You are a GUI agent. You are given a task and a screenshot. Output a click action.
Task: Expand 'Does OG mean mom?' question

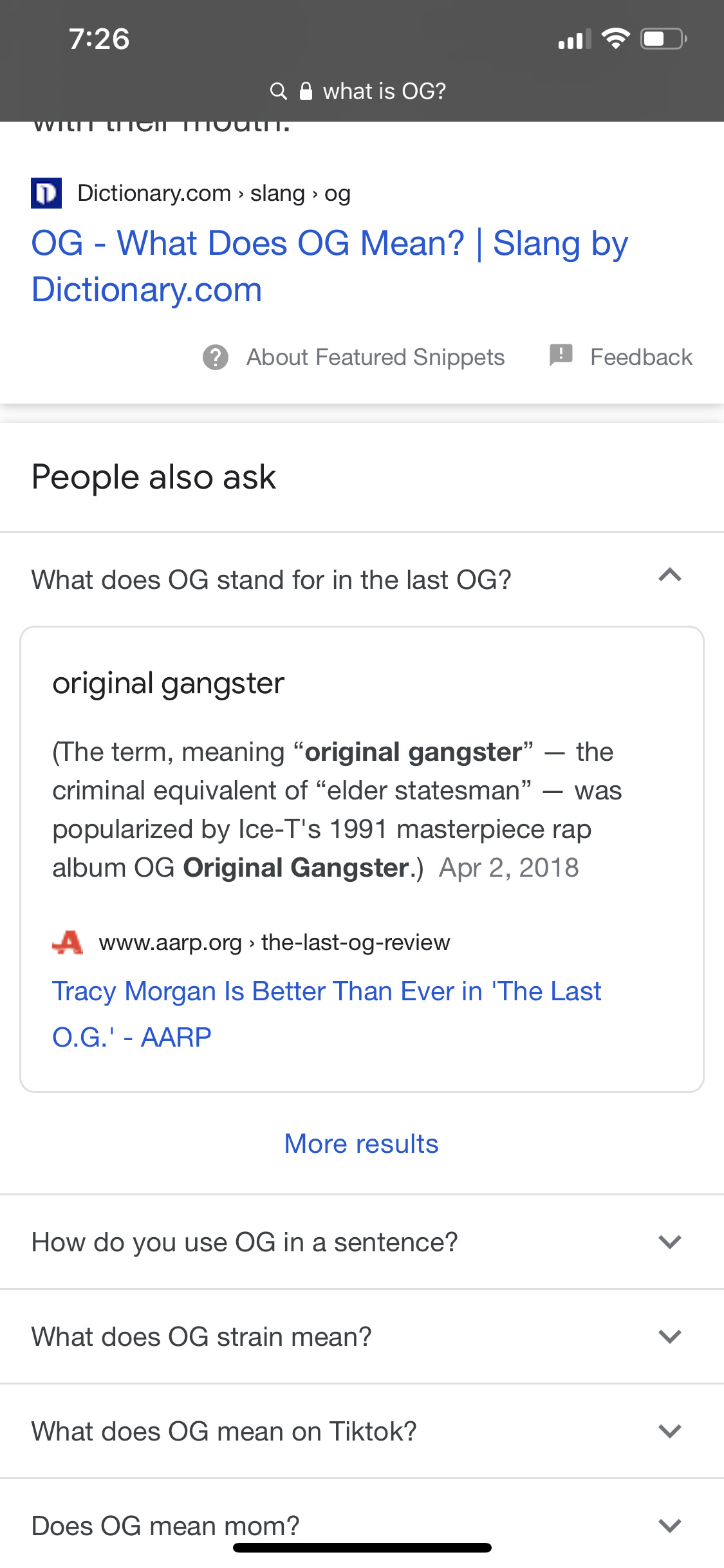click(x=362, y=1525)
